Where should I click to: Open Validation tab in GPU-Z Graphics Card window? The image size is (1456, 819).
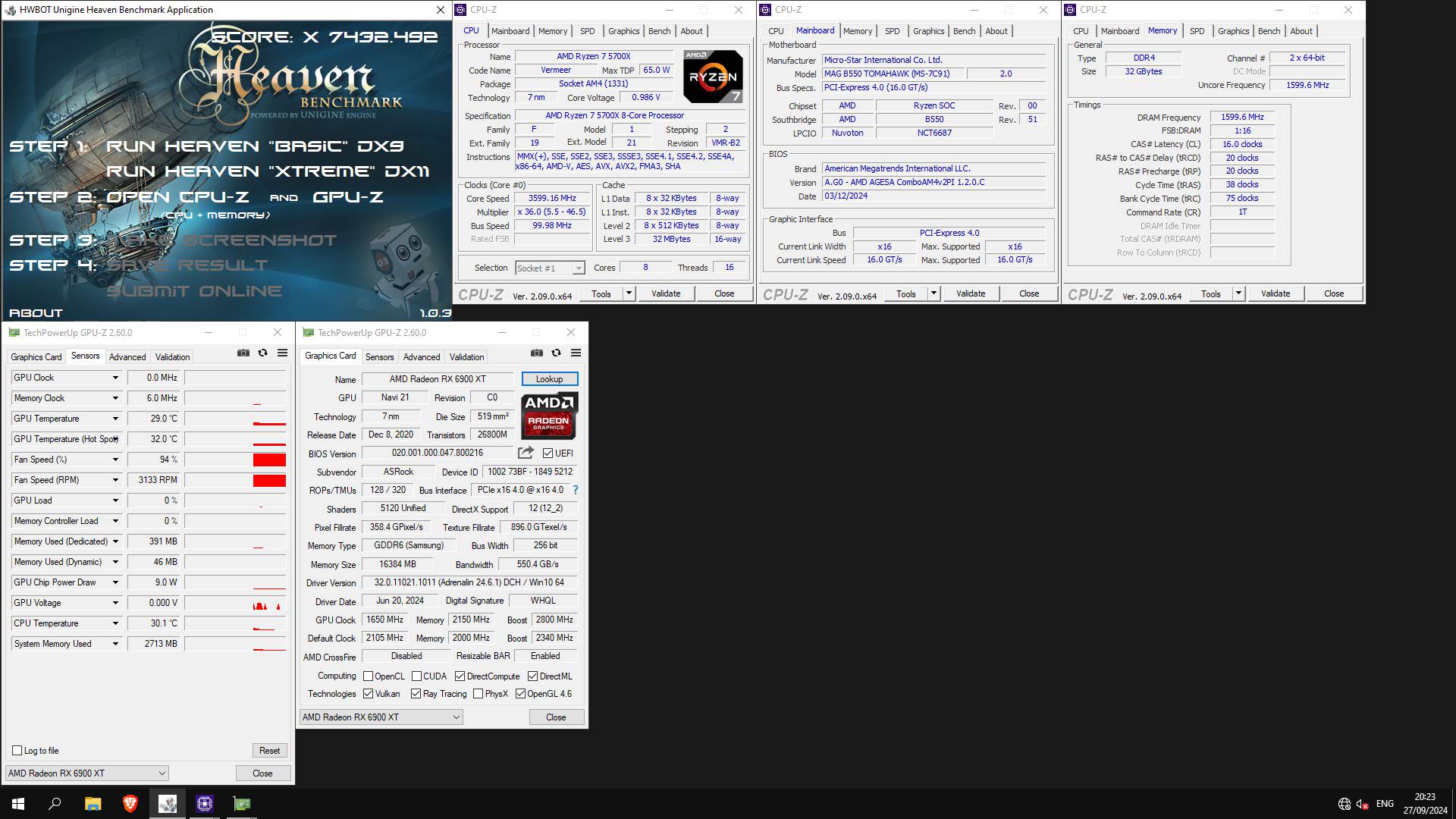pyautogui.click(x=466, y=357)
